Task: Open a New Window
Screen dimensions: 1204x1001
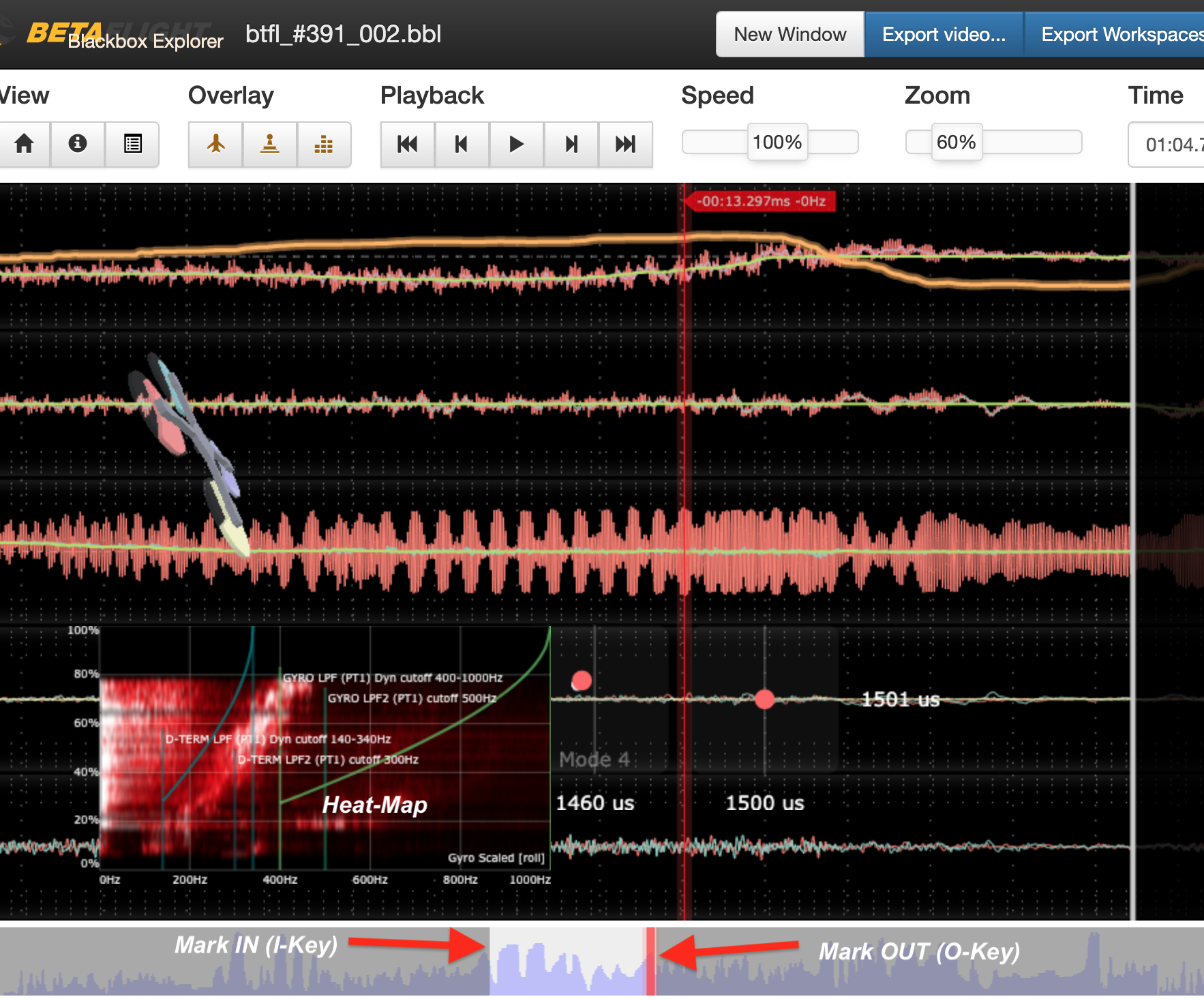Action: click(789, 34)
